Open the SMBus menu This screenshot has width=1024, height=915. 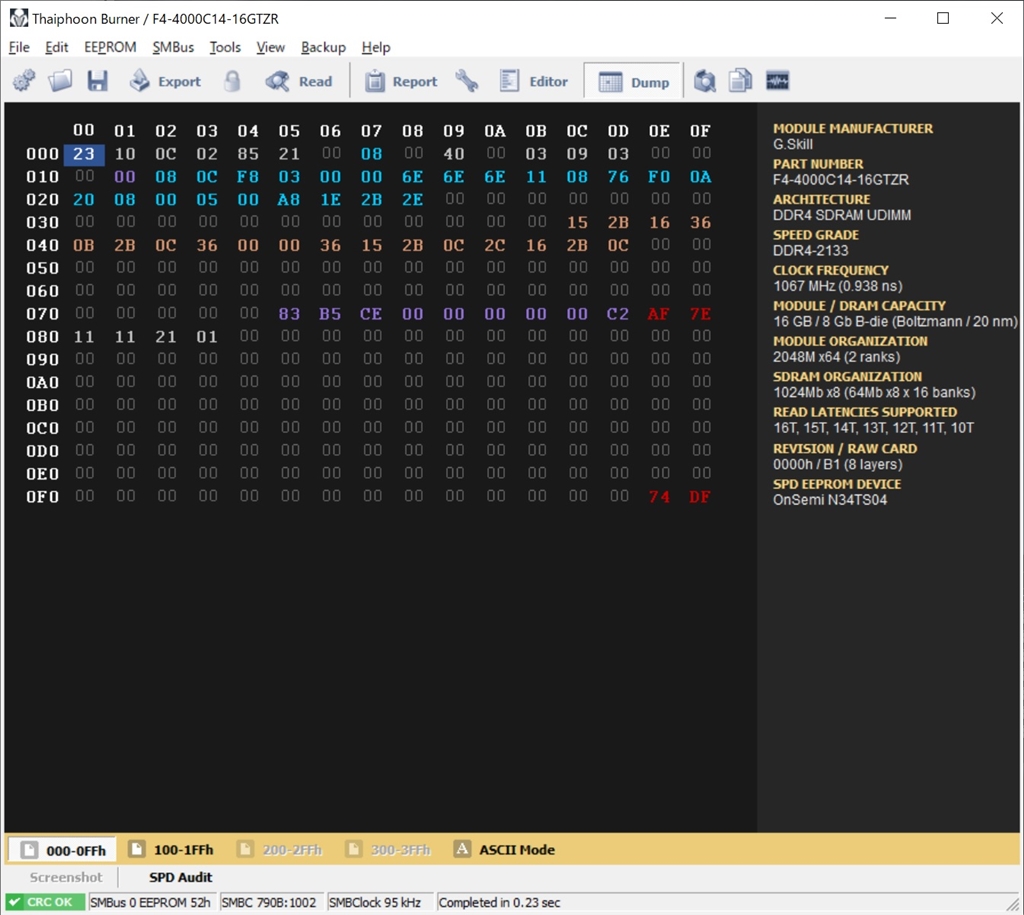(173, 47)
